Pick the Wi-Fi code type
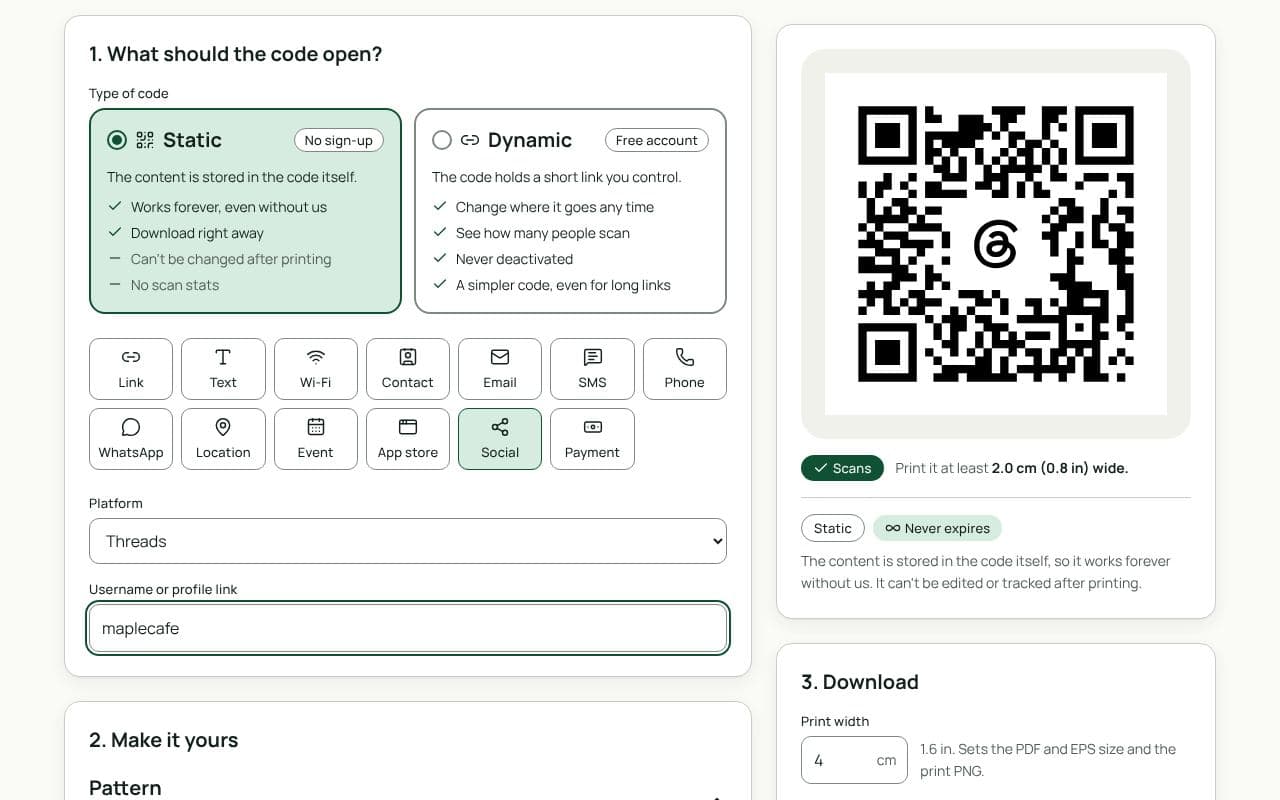This screenshot has height=800, width=1280. pos(316,369)
